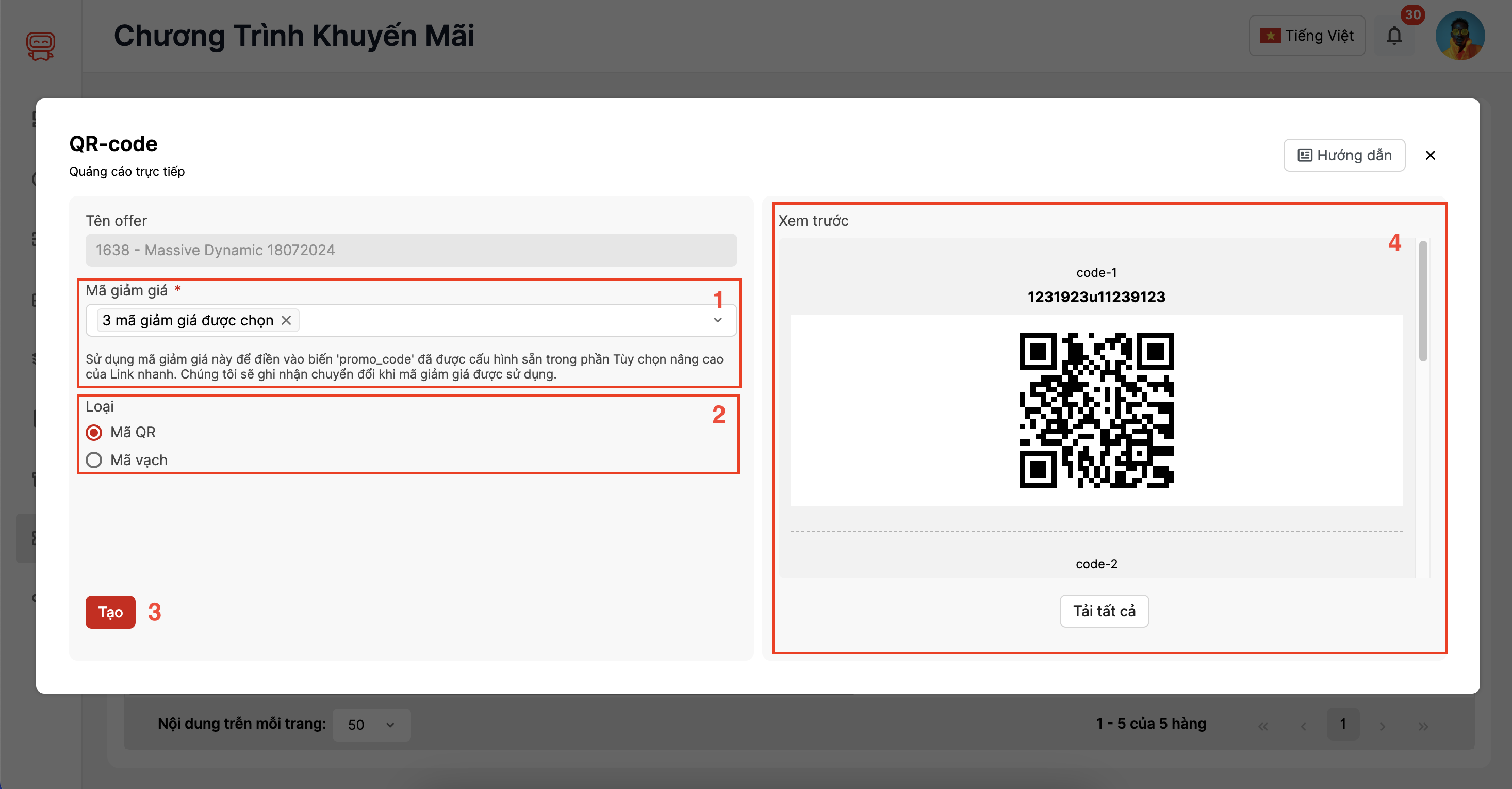
Task: Go to last page double-arrow
Action: coord(1423,726)
